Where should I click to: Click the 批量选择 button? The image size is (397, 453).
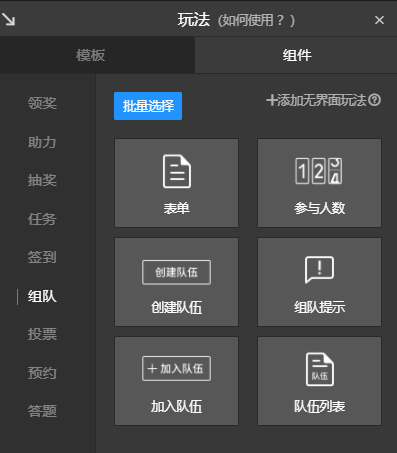pyautogui.click(x=148, y=106)
